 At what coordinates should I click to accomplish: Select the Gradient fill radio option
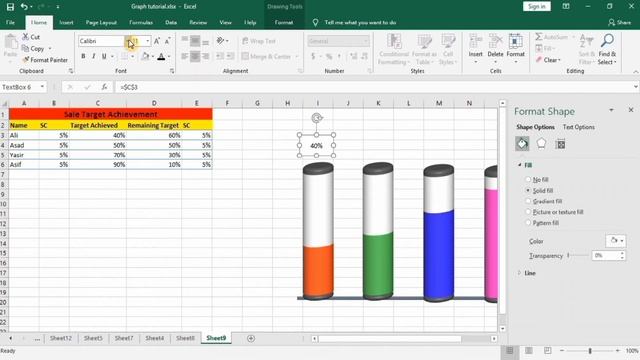pyautogui.click(x=528, y=201)
